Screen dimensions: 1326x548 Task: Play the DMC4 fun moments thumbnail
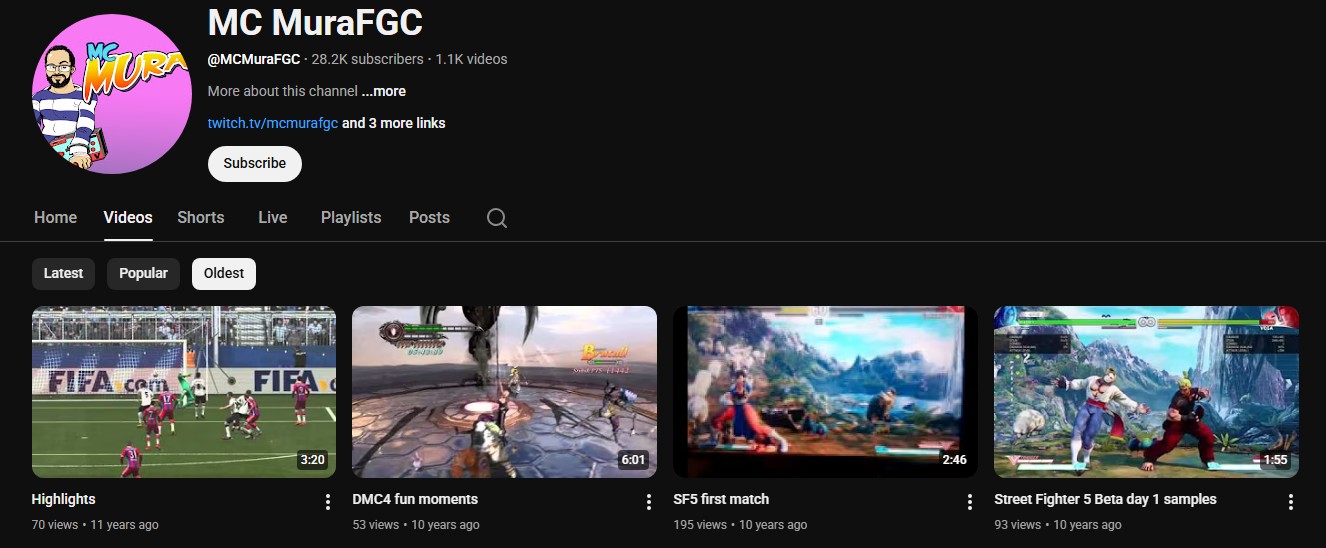(x=505, y=392)
